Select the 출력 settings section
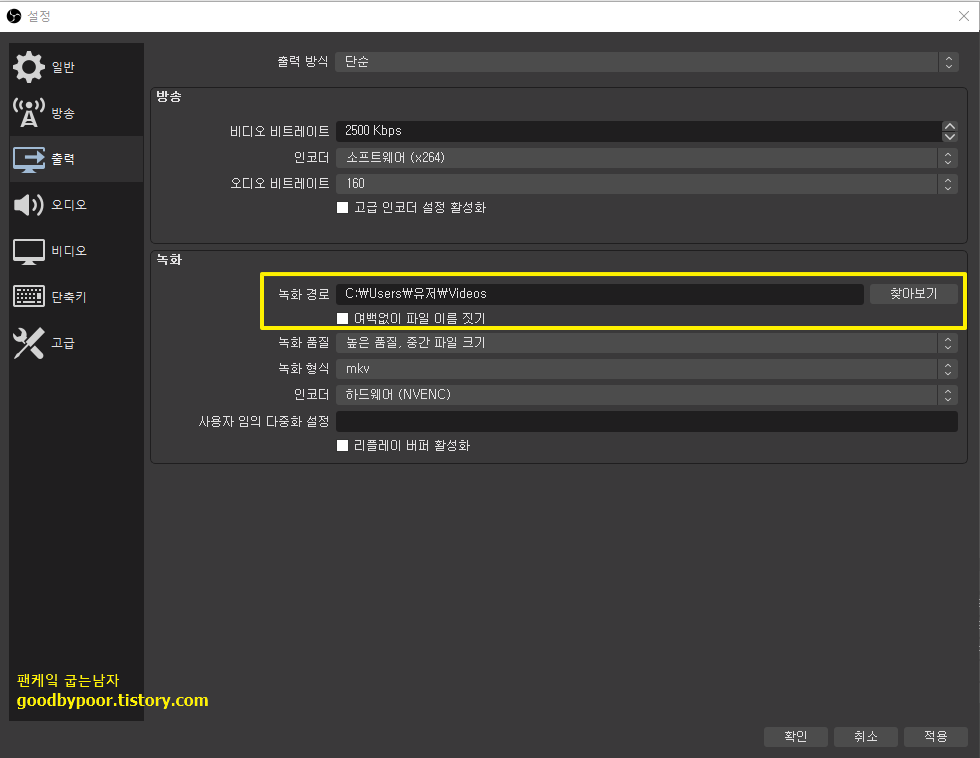Image resolution: width=980 pixels, height=758 pixels. 76,159
